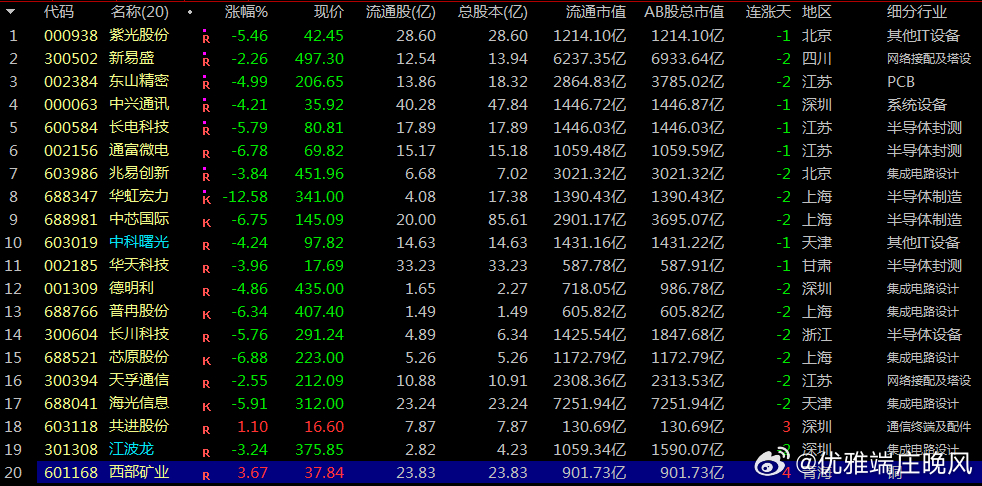
Task: Click the R marker icon for 通富微电
Action: coord(205,153)
